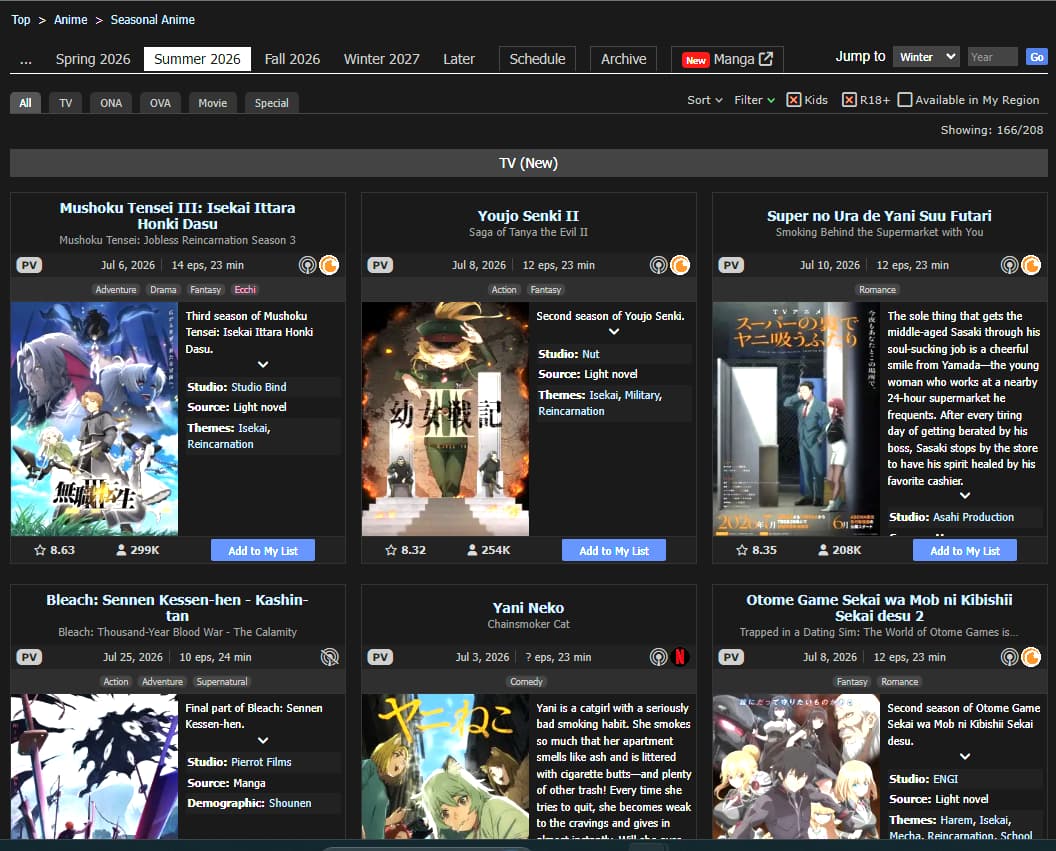
Task: Open PV video for Youjo Senki II
Action: tap(380, 265)
